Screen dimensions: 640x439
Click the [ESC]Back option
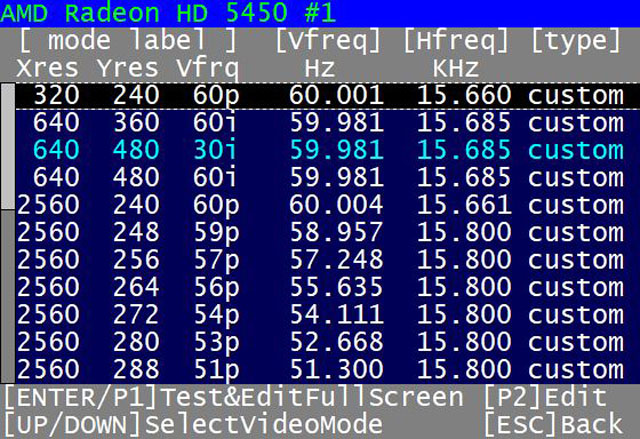click(x=554, y=424)
